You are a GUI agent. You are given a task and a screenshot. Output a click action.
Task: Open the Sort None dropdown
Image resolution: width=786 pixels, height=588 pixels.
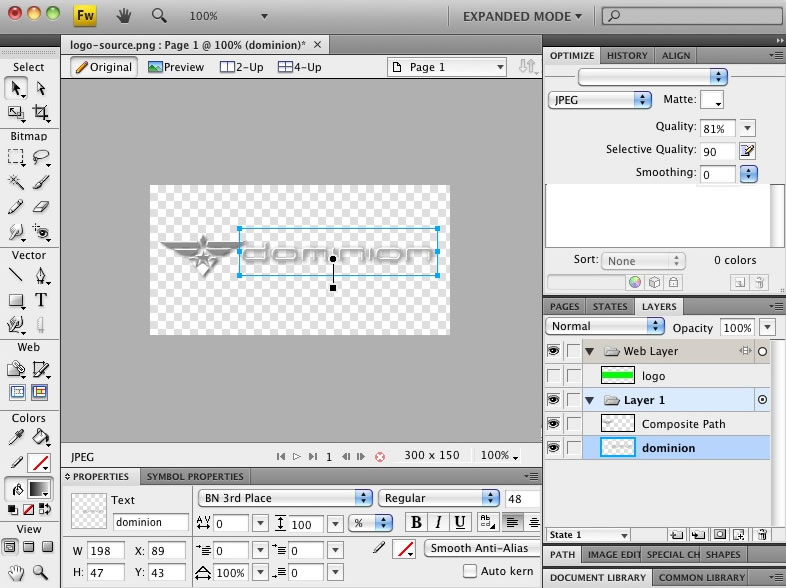[x=643, y=261]
